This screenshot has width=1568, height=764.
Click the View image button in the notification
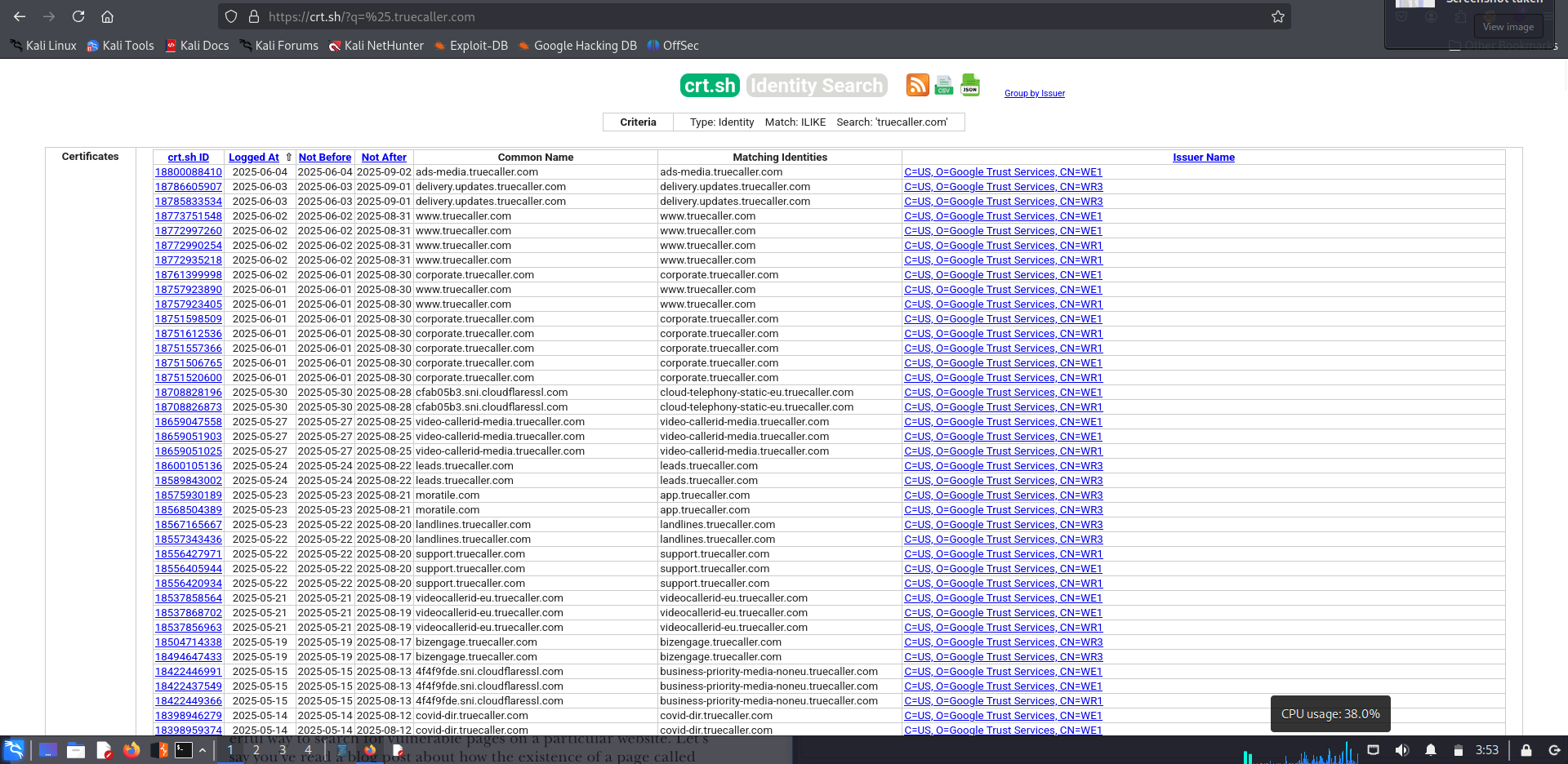[x=1508, y=27]
